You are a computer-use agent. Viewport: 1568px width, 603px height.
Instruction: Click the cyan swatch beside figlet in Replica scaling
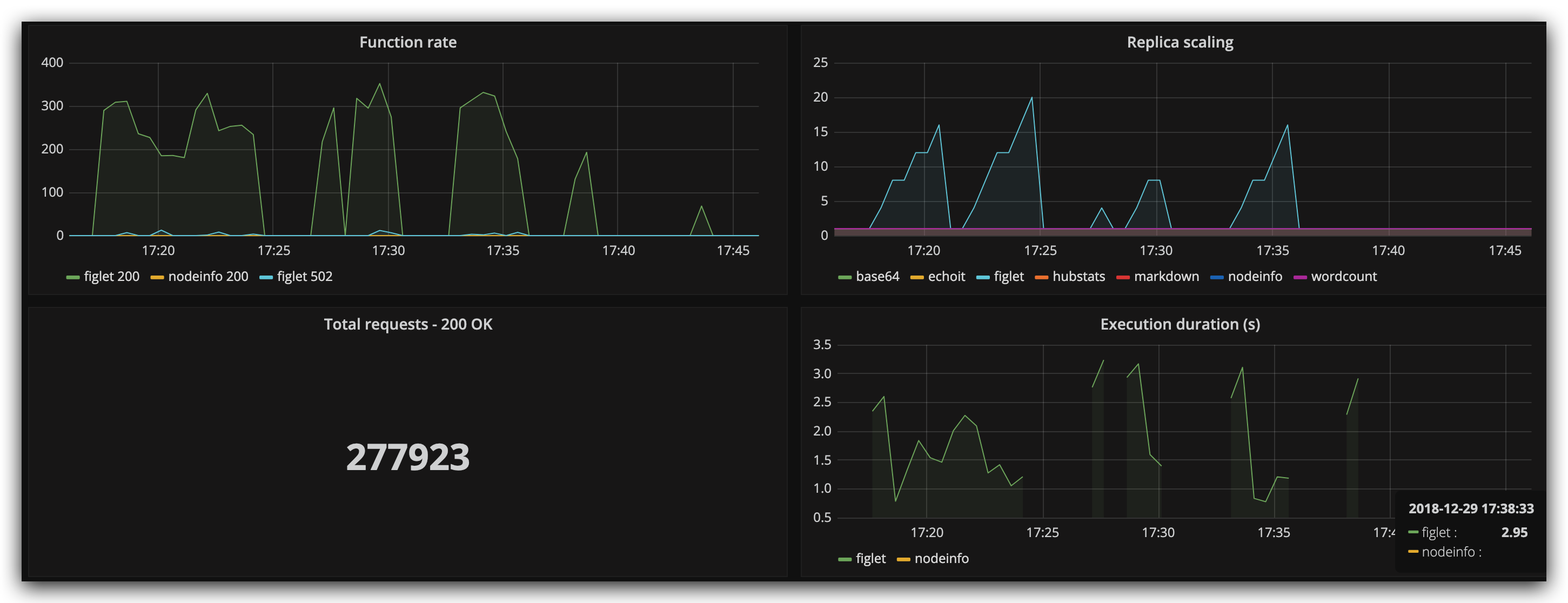click(983, 278)
